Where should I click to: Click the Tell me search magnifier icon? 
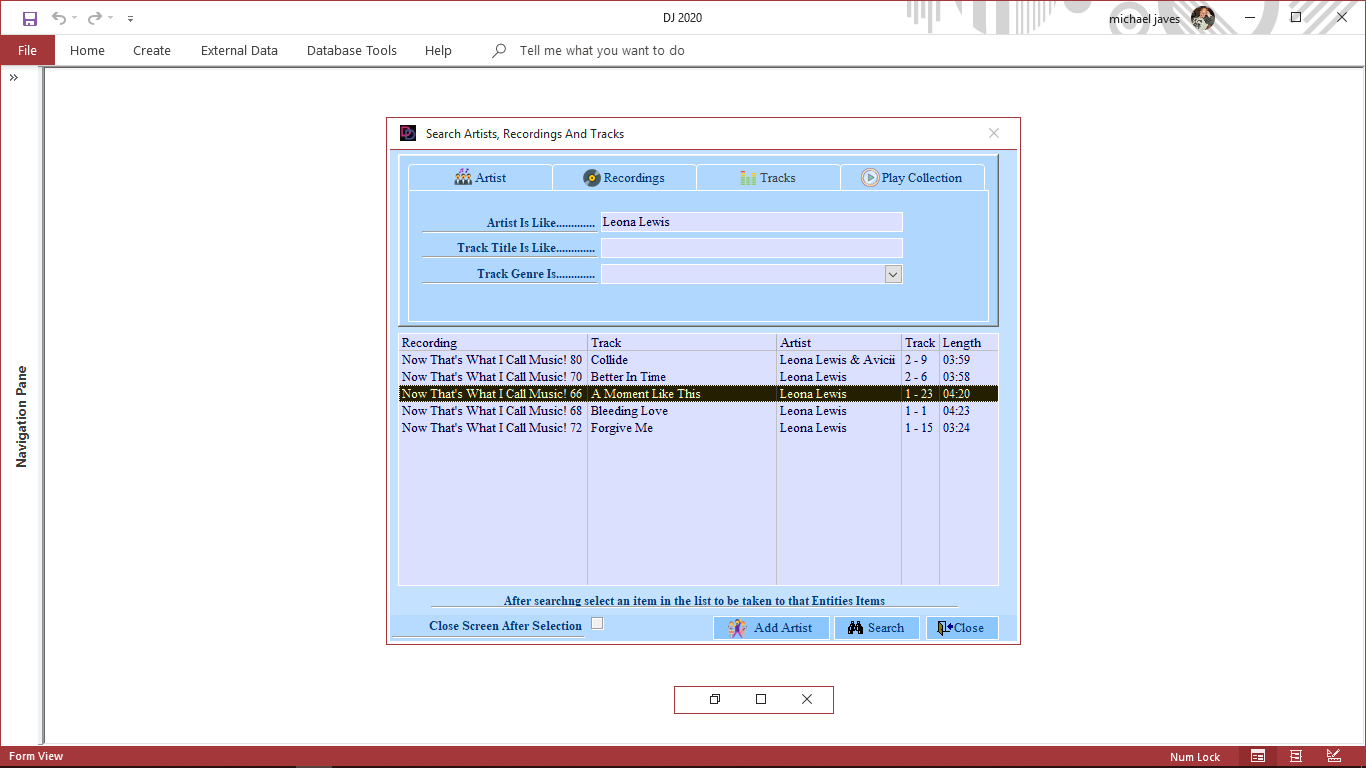pyautogui.click(x=499, y=50)
